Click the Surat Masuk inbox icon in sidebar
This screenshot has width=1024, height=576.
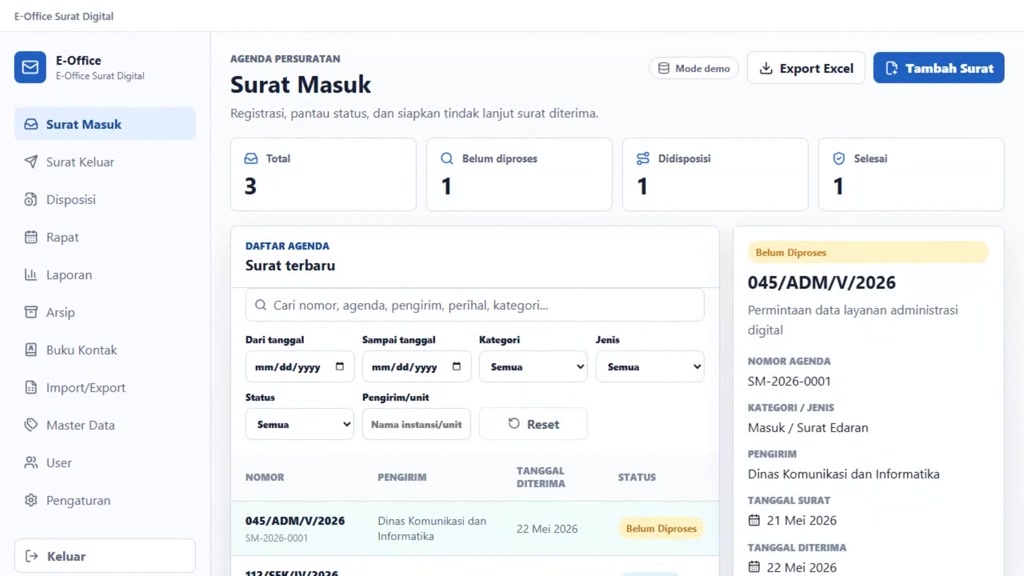click(x=31, y=124)
